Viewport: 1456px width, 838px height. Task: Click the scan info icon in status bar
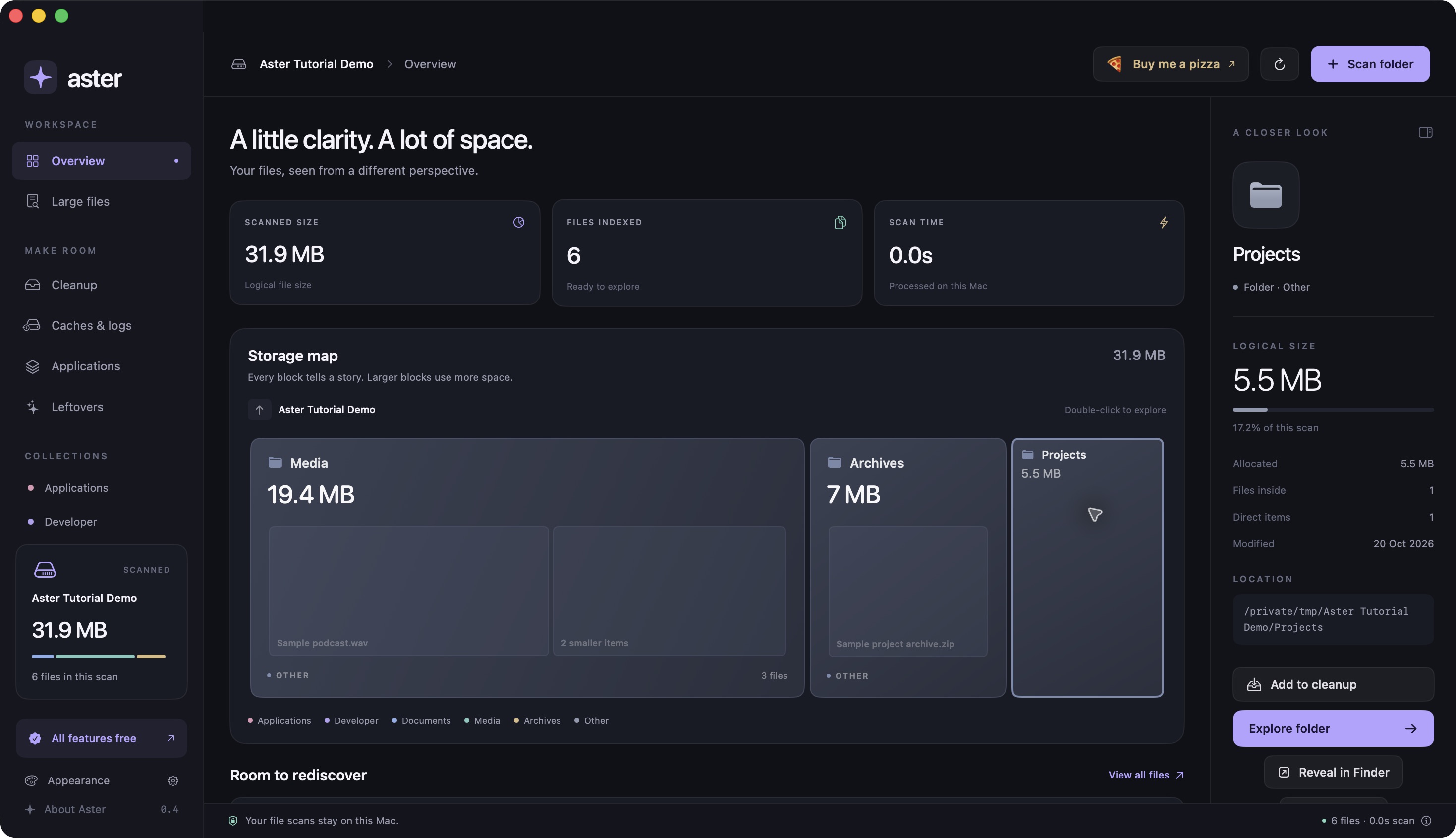[1426, 821]
